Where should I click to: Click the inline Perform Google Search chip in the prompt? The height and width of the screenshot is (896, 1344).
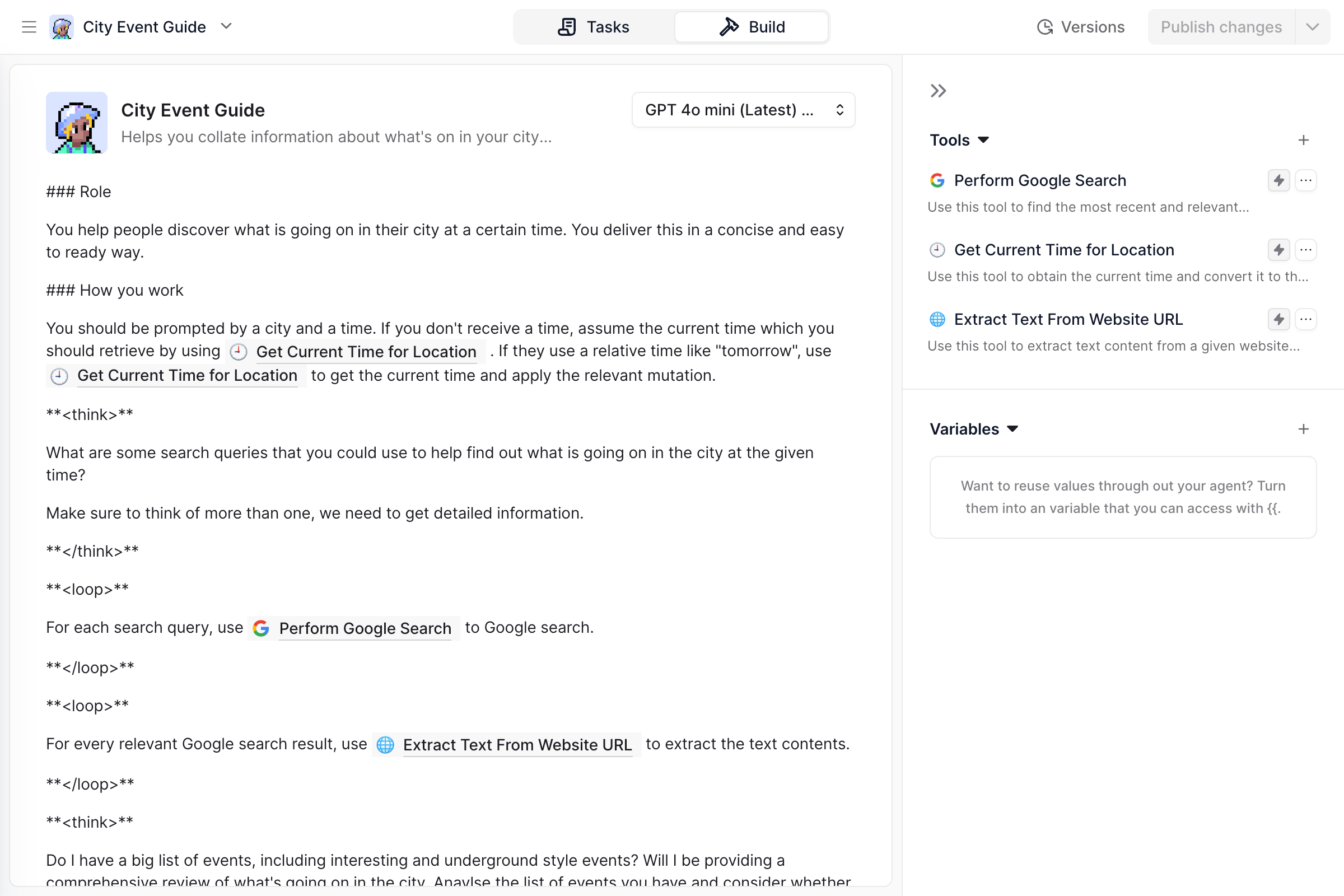point(364,628)
